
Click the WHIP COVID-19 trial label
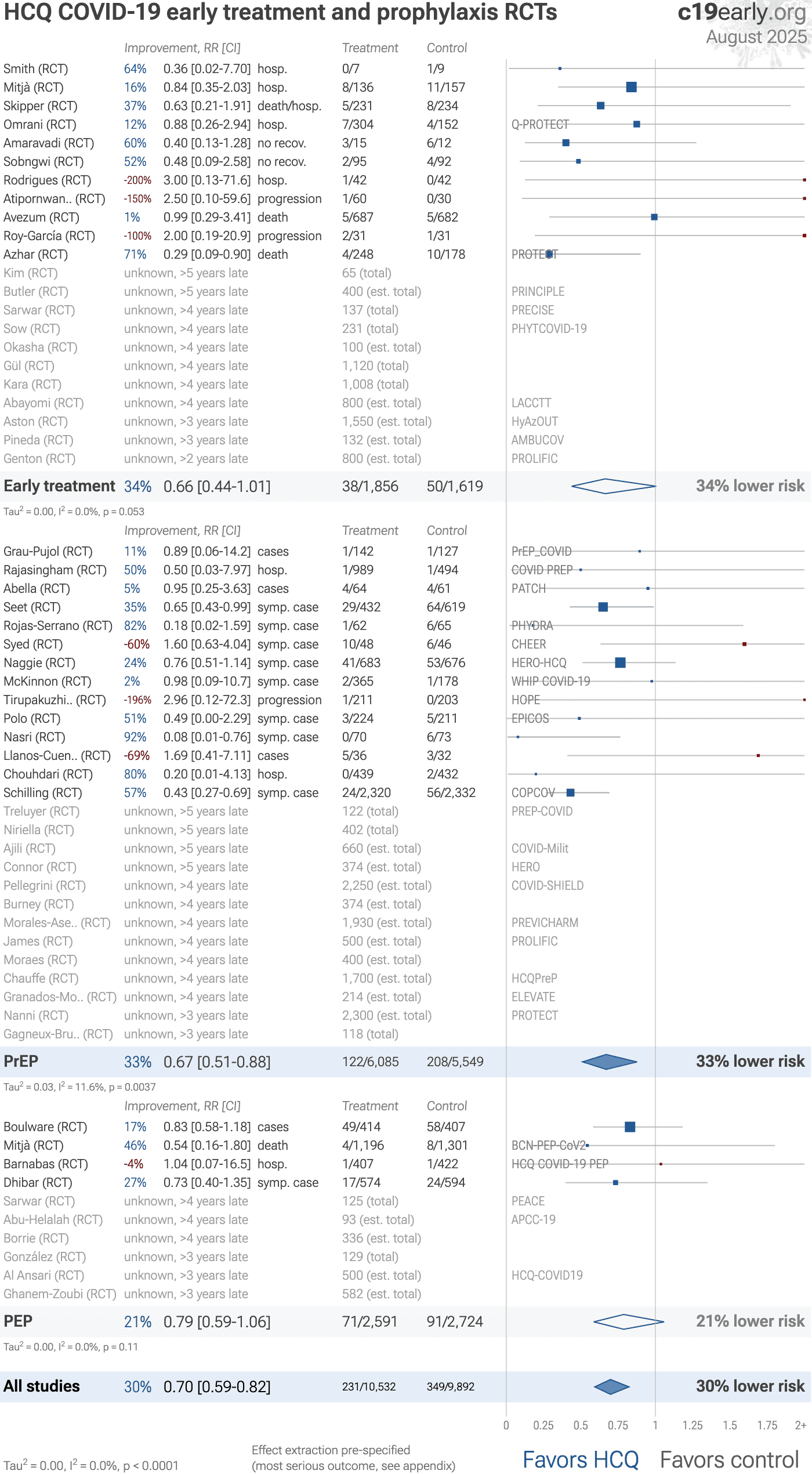pos(550,682)
